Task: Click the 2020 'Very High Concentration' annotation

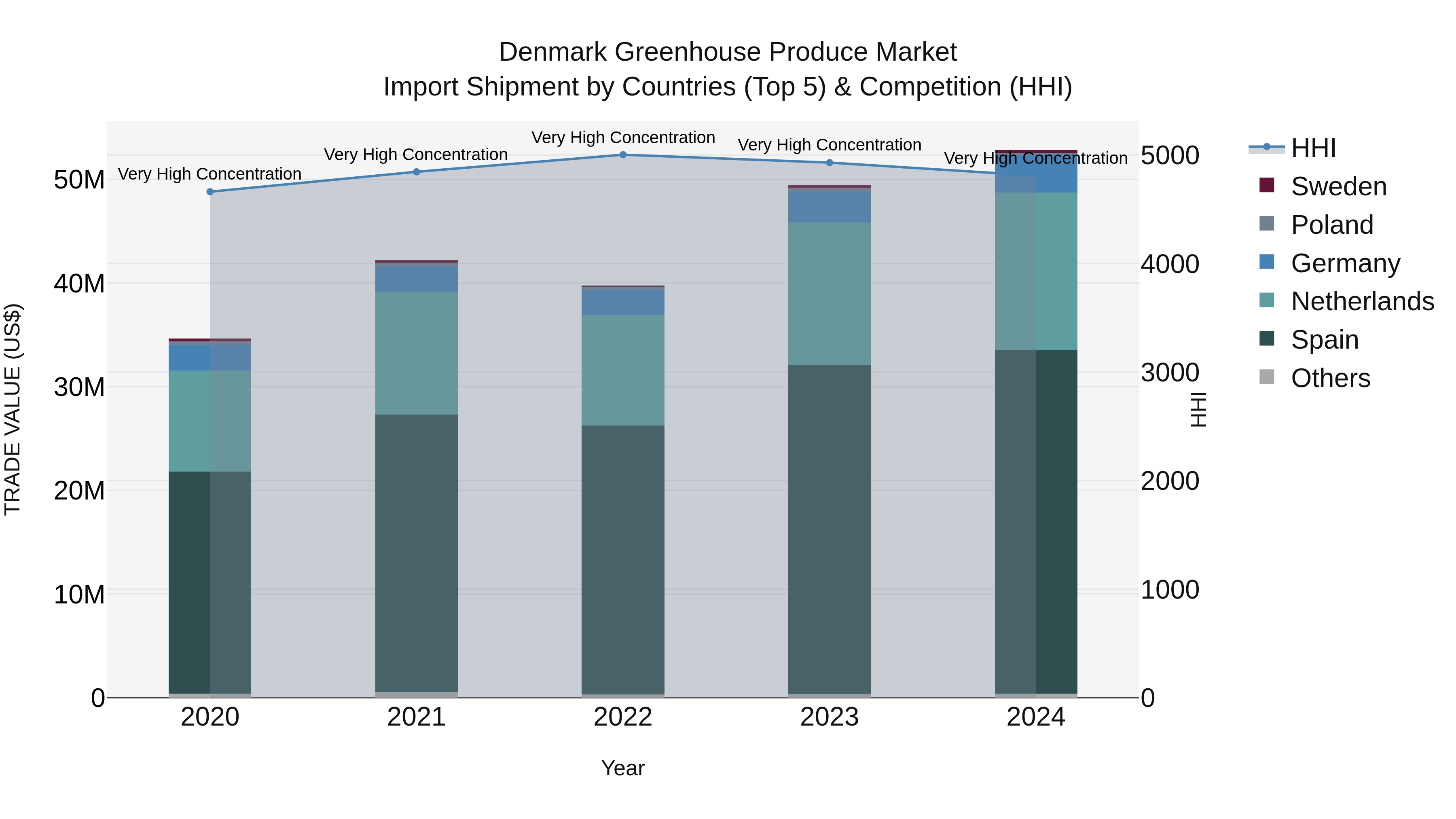Action: click(x=210, y=174)
